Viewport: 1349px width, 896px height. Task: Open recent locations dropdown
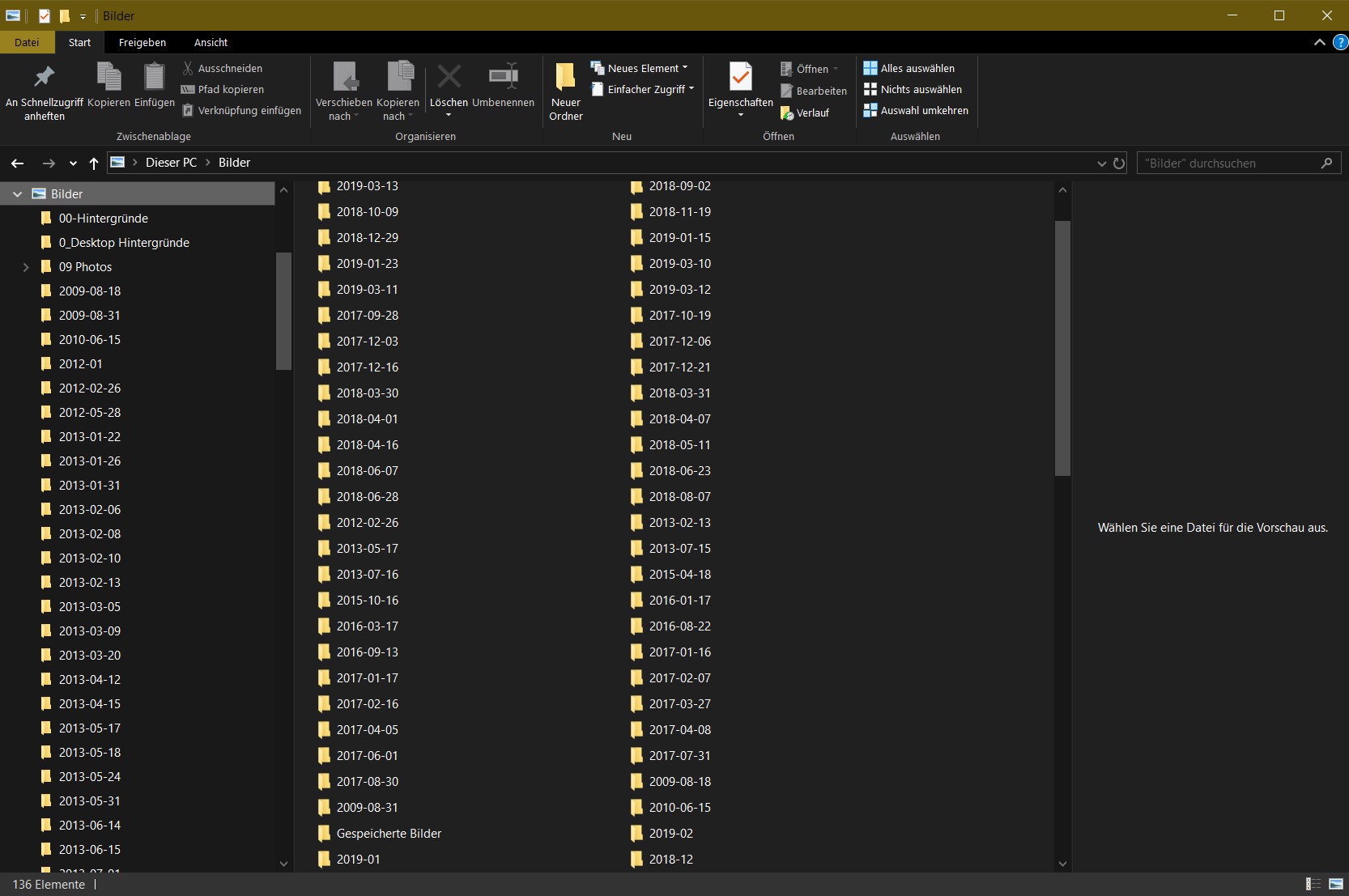pyautogui.click(x=73, y=163)
